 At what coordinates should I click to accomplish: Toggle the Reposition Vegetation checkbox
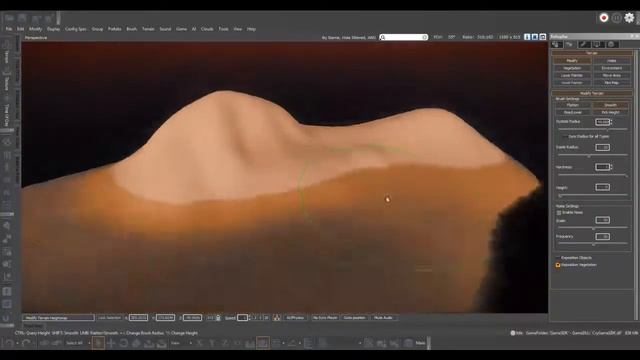coord(558,265)
